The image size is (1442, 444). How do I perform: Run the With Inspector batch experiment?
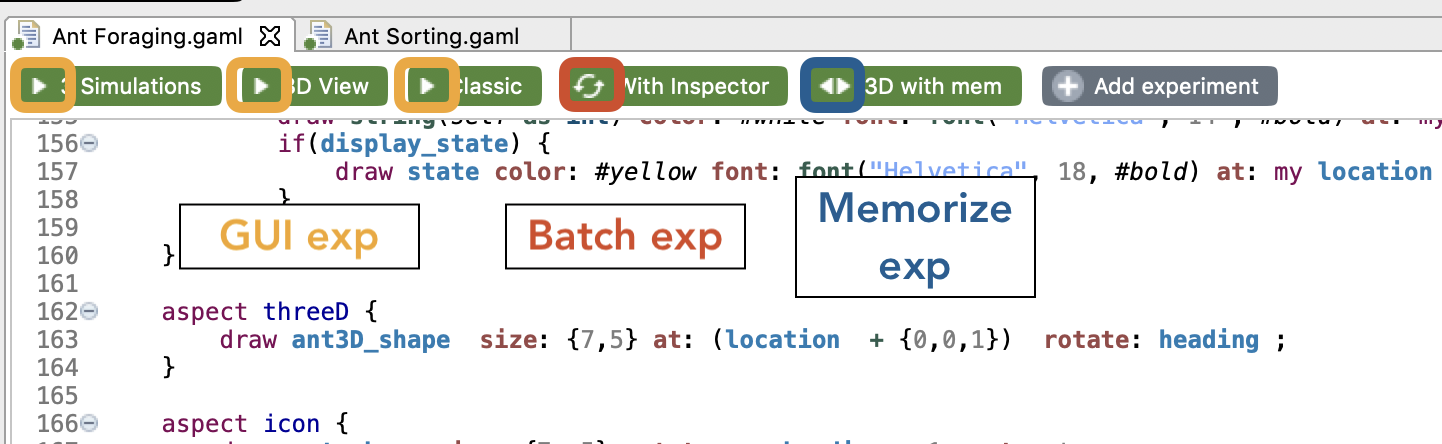click(675, 86)
